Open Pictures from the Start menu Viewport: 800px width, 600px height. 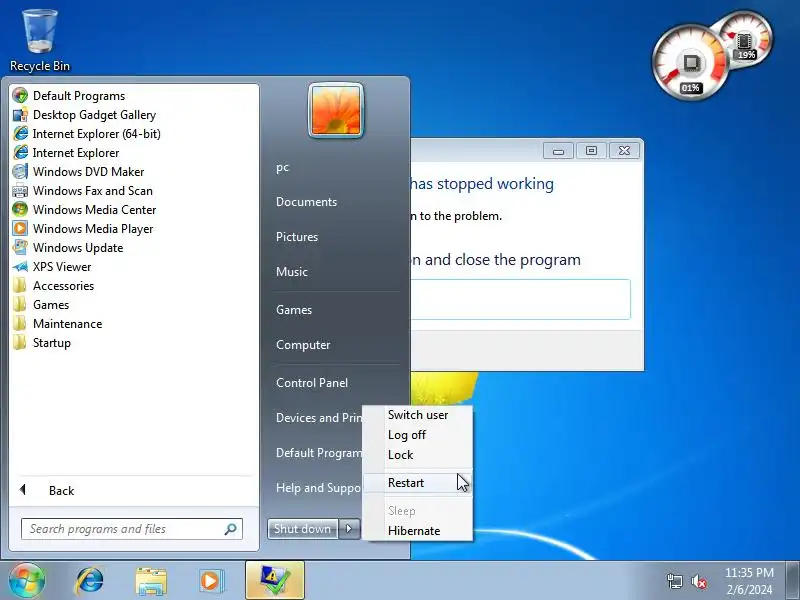click(297, 237)
